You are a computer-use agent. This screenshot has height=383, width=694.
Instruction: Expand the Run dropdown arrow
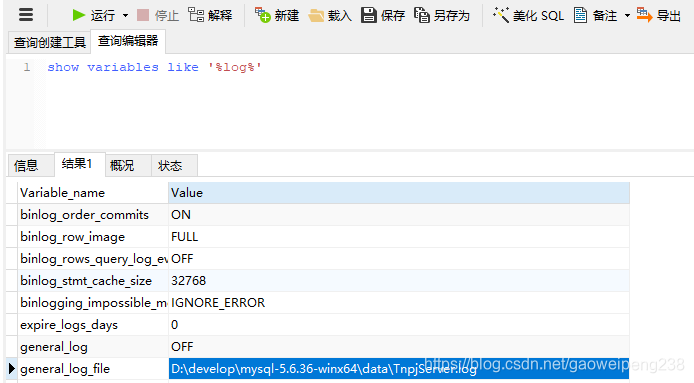[125, 16]
